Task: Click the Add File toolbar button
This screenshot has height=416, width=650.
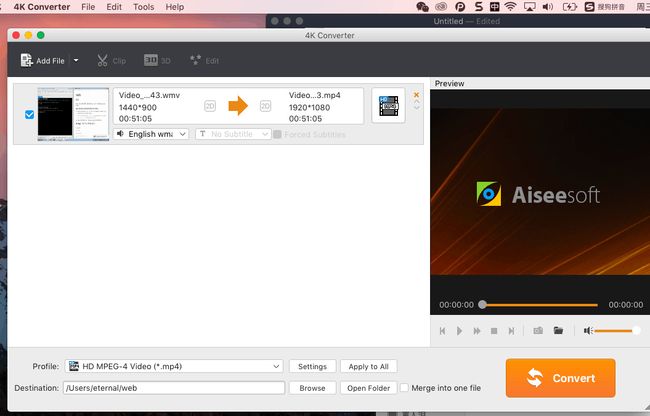Action: tap(43, 60)
